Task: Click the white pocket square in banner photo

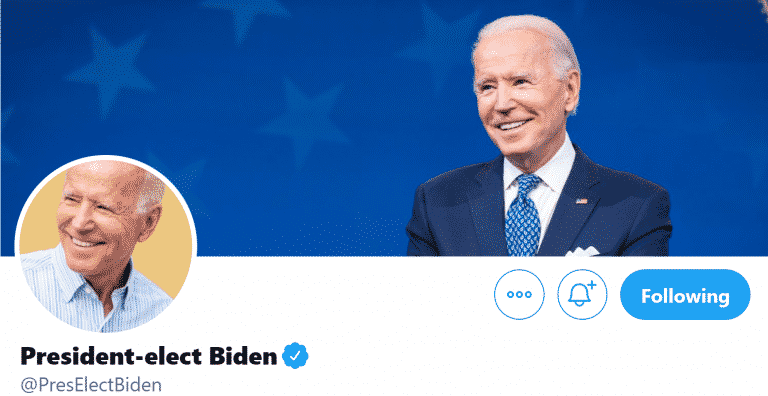Action: tap(582, 251)
